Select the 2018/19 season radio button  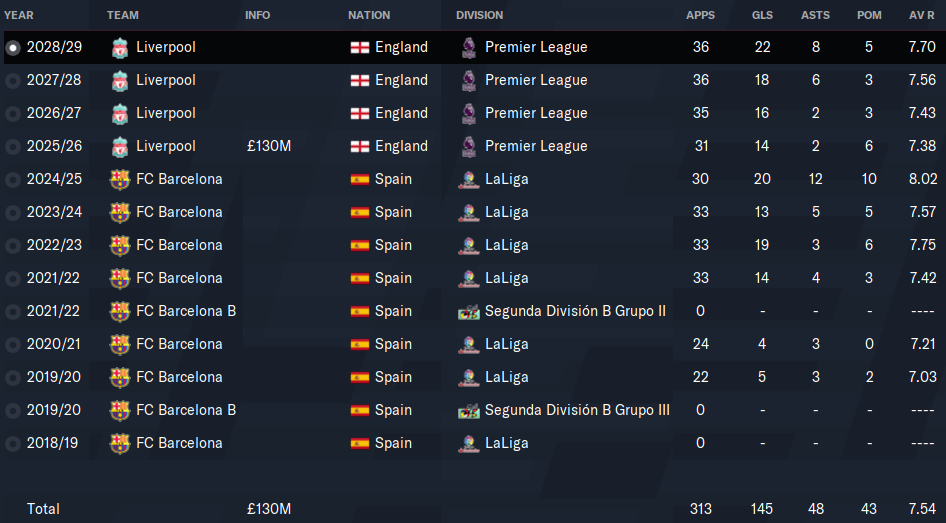pyautogui.click(x=13, y=444)
